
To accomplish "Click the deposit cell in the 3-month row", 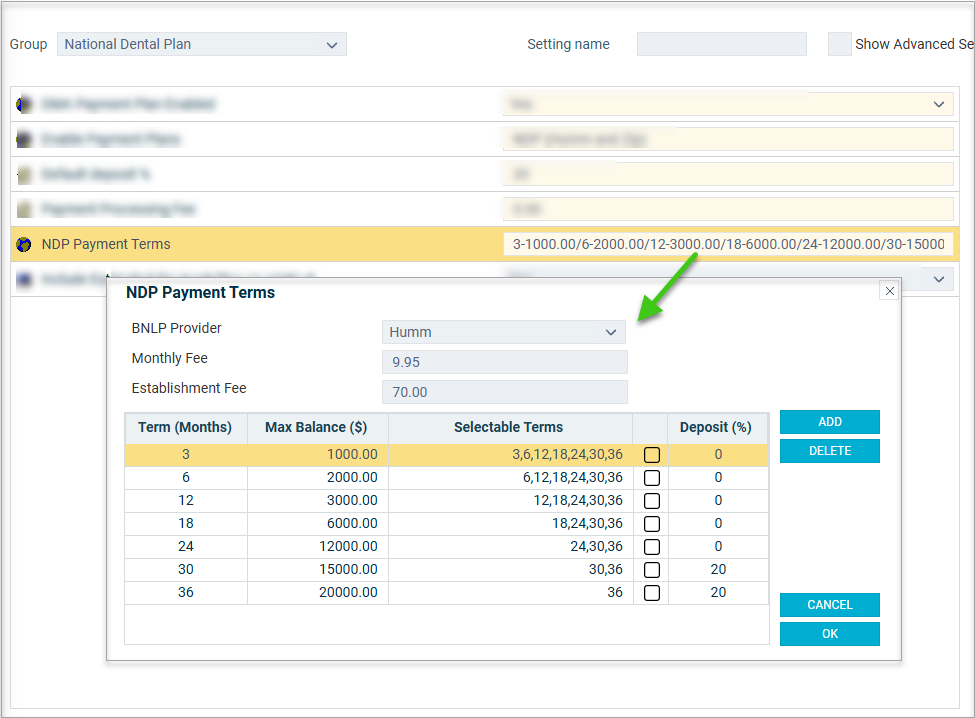I will pos(718,454).
